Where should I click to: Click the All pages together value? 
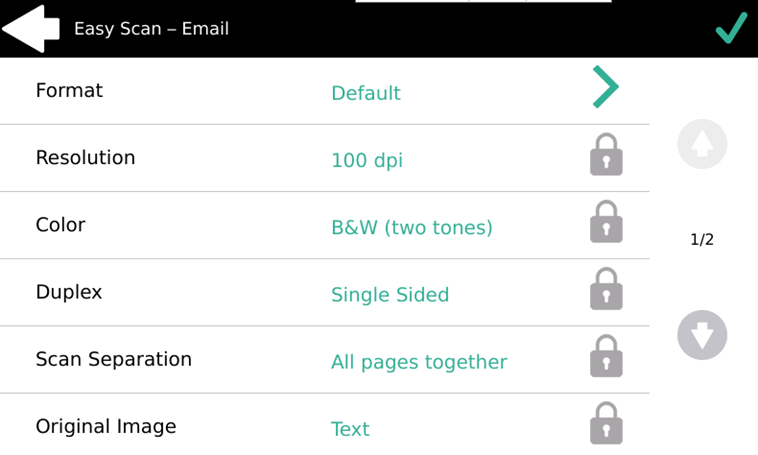click(x=419, y=361)
